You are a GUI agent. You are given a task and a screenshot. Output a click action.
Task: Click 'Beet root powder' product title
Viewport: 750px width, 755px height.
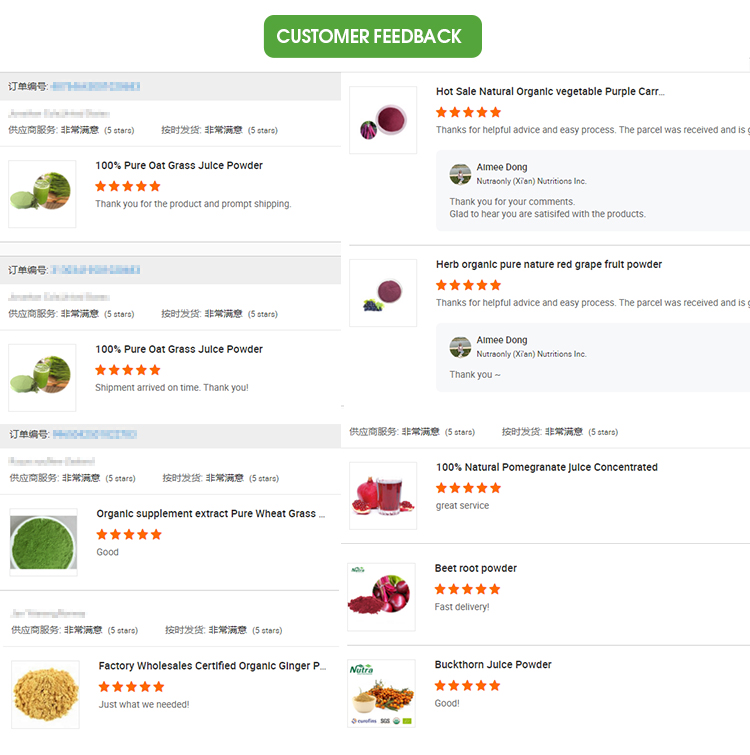coord(475,569)
